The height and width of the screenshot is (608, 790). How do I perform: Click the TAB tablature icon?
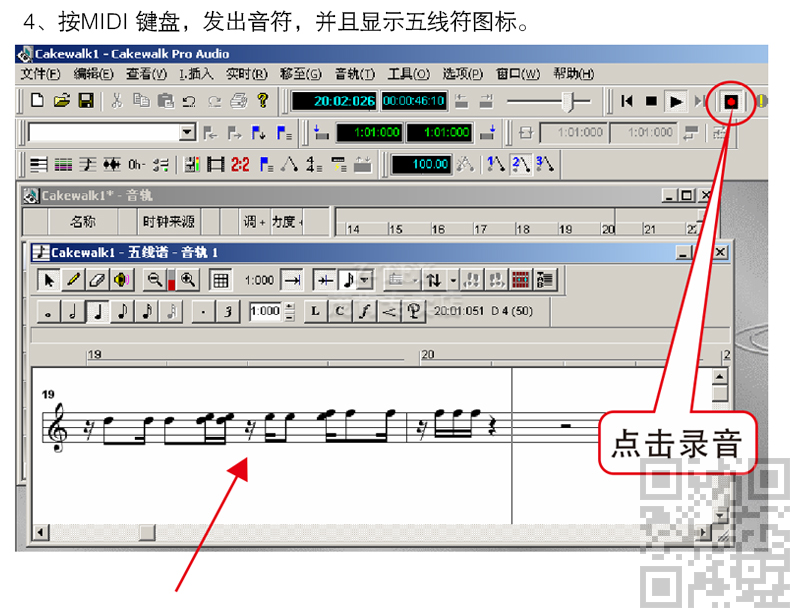(545, 280)
